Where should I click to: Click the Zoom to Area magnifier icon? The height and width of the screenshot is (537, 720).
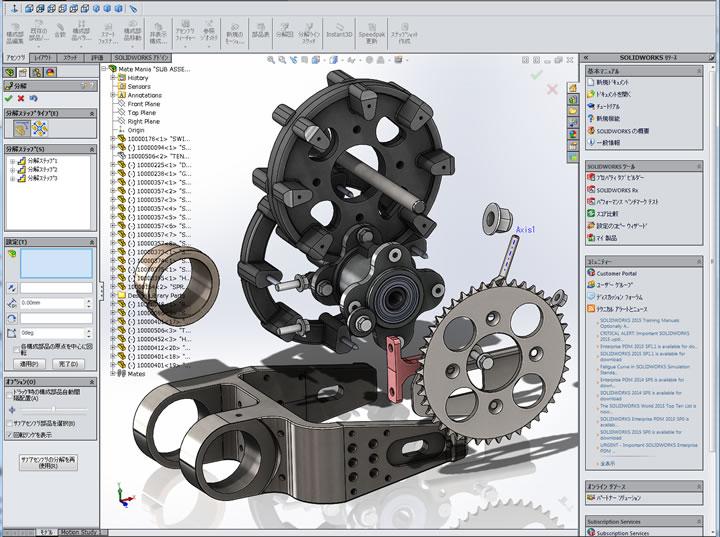click(282, 60)
